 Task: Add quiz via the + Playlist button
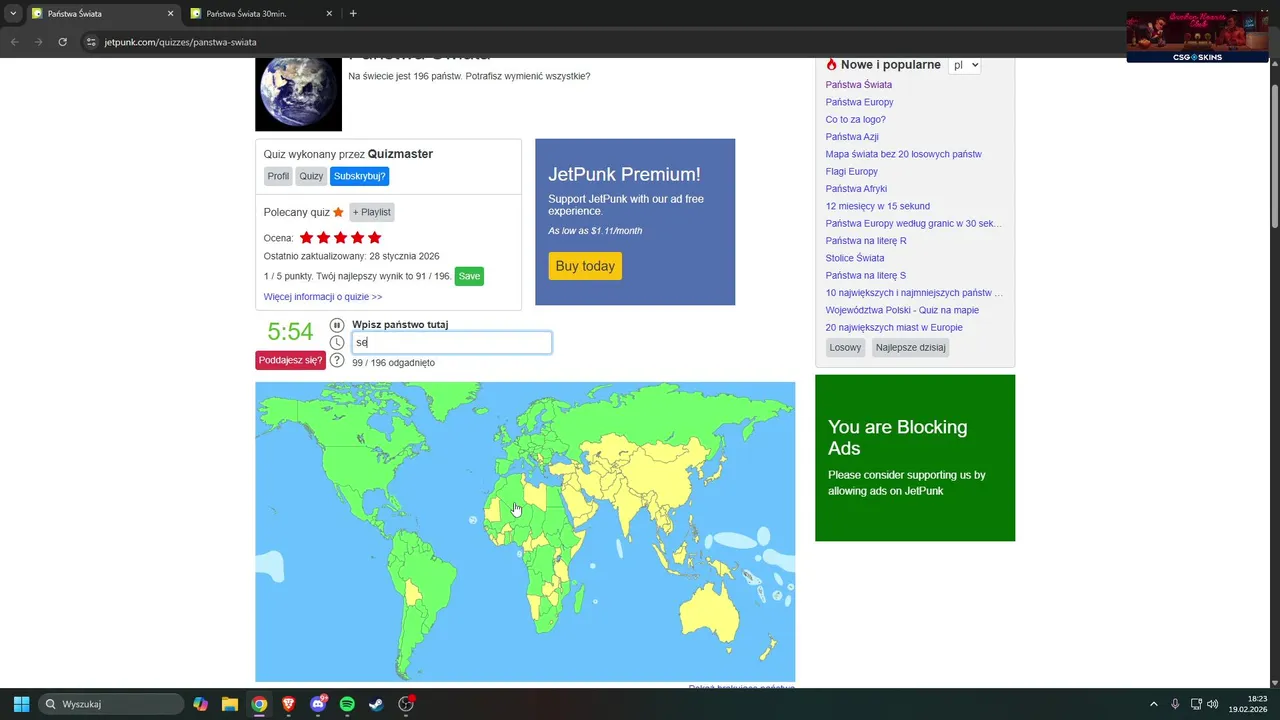(372, 212)
